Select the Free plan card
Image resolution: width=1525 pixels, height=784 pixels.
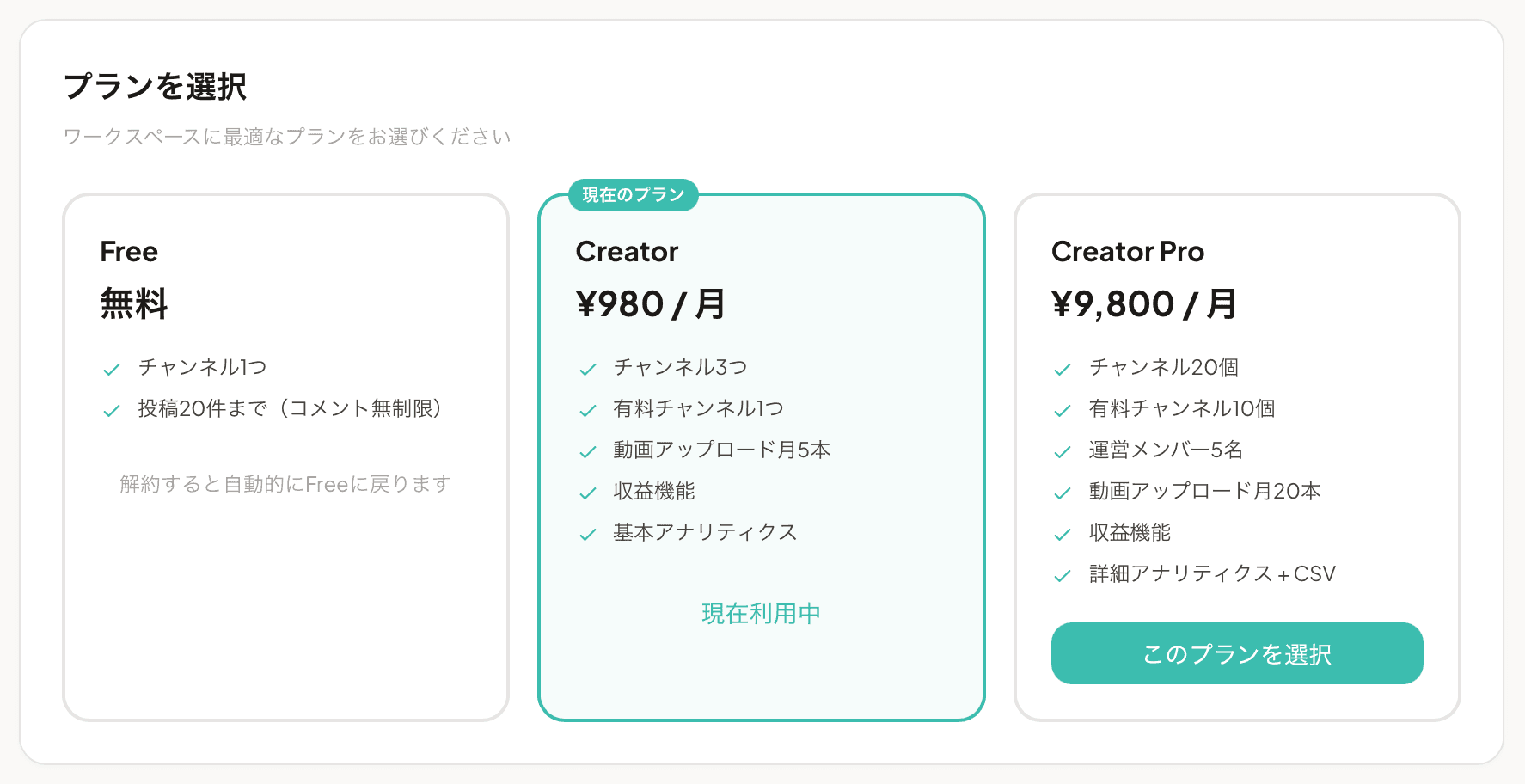tap(287, 457)
